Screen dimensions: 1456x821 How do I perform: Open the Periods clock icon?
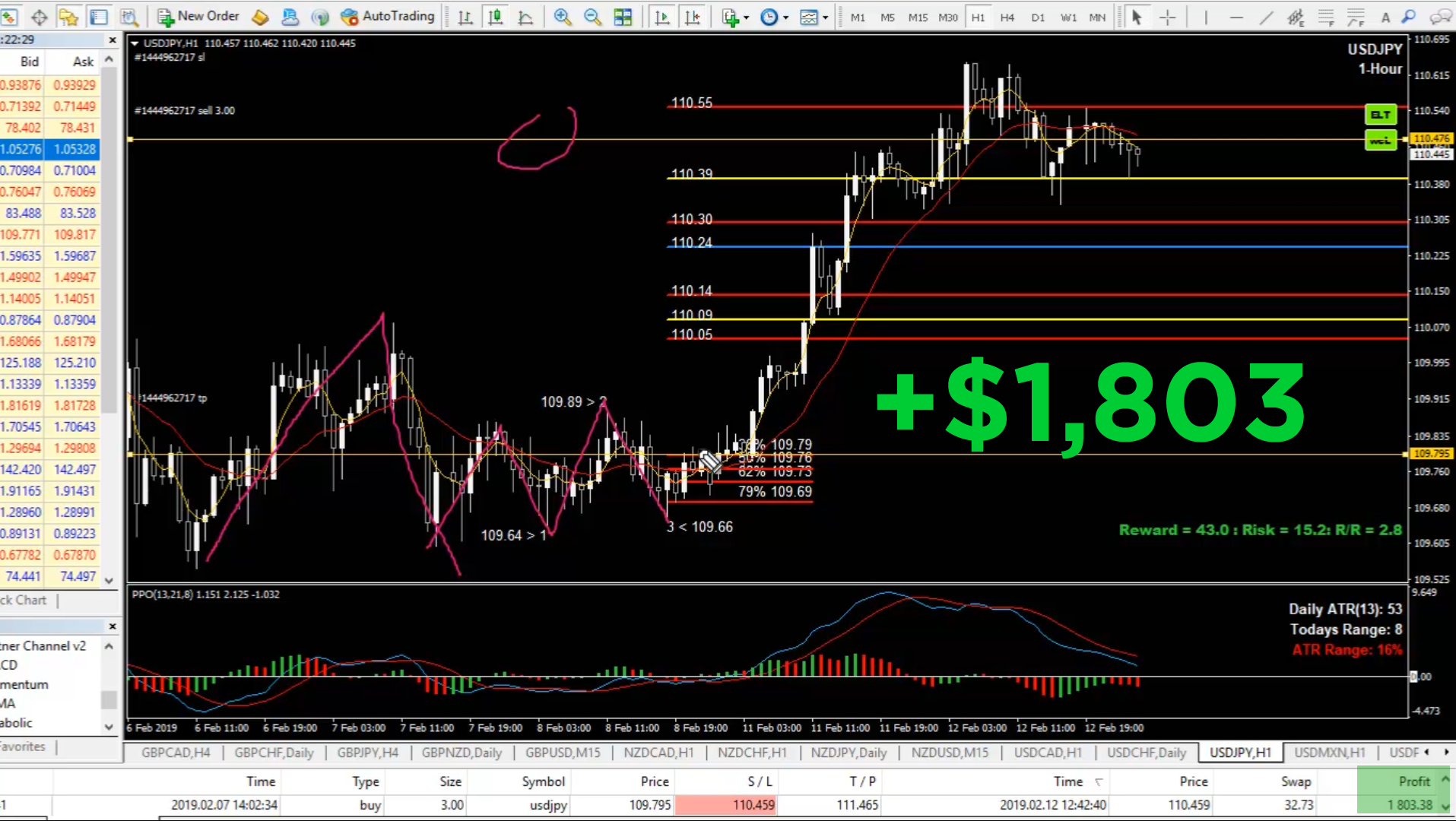point(769,17)
